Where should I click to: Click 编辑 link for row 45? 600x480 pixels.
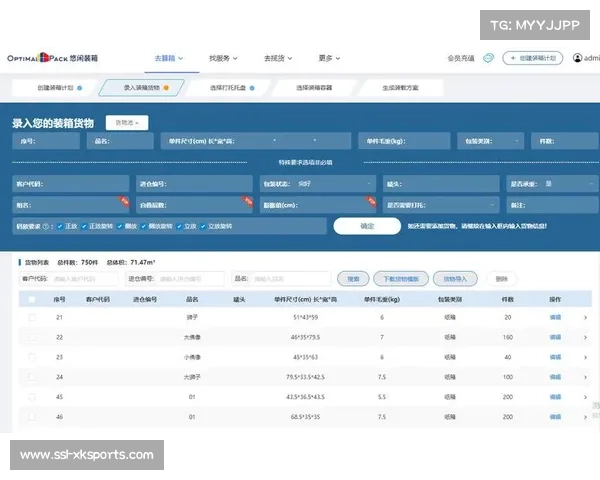[x=555, y=396]
